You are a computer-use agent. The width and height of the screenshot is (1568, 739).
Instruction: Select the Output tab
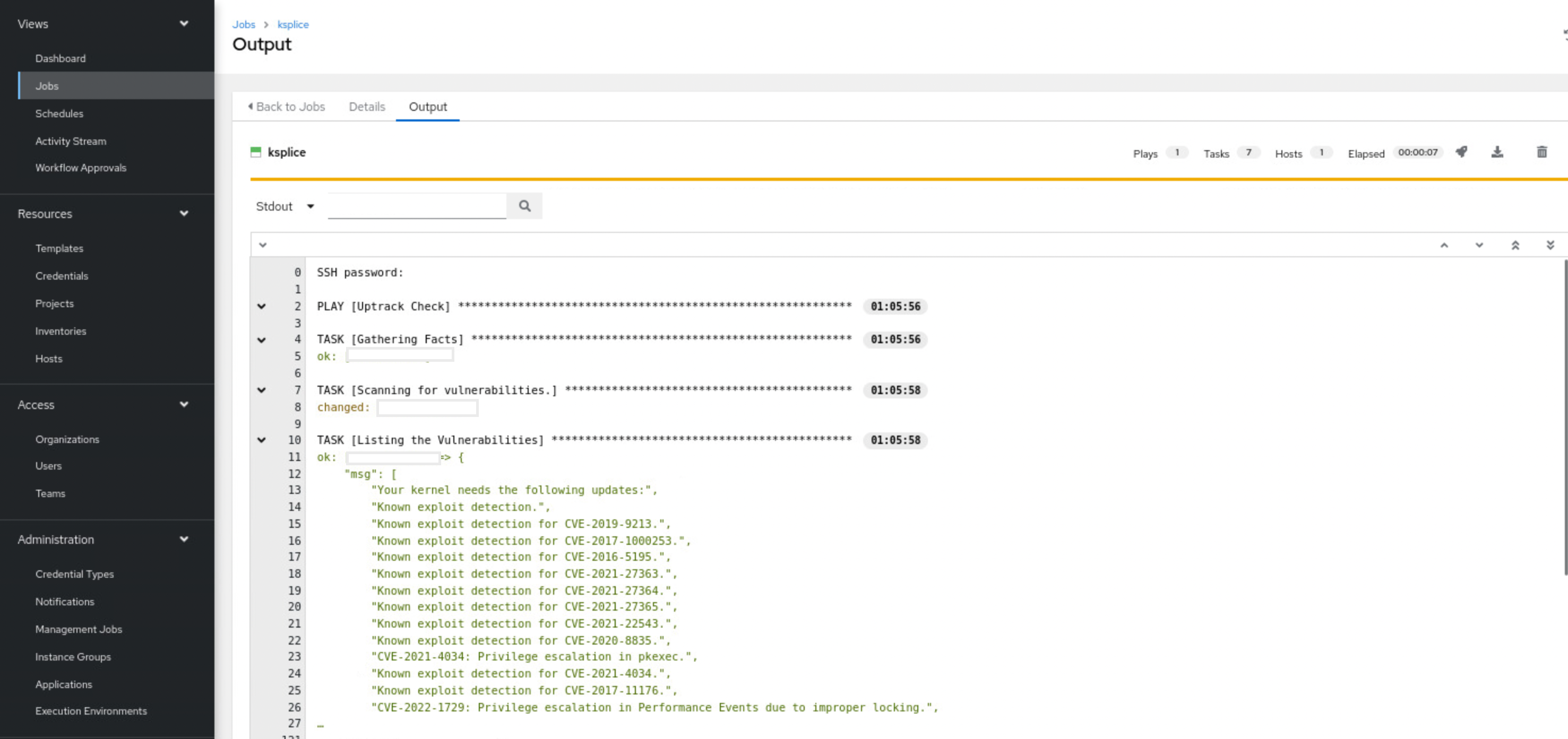[428, 106]
